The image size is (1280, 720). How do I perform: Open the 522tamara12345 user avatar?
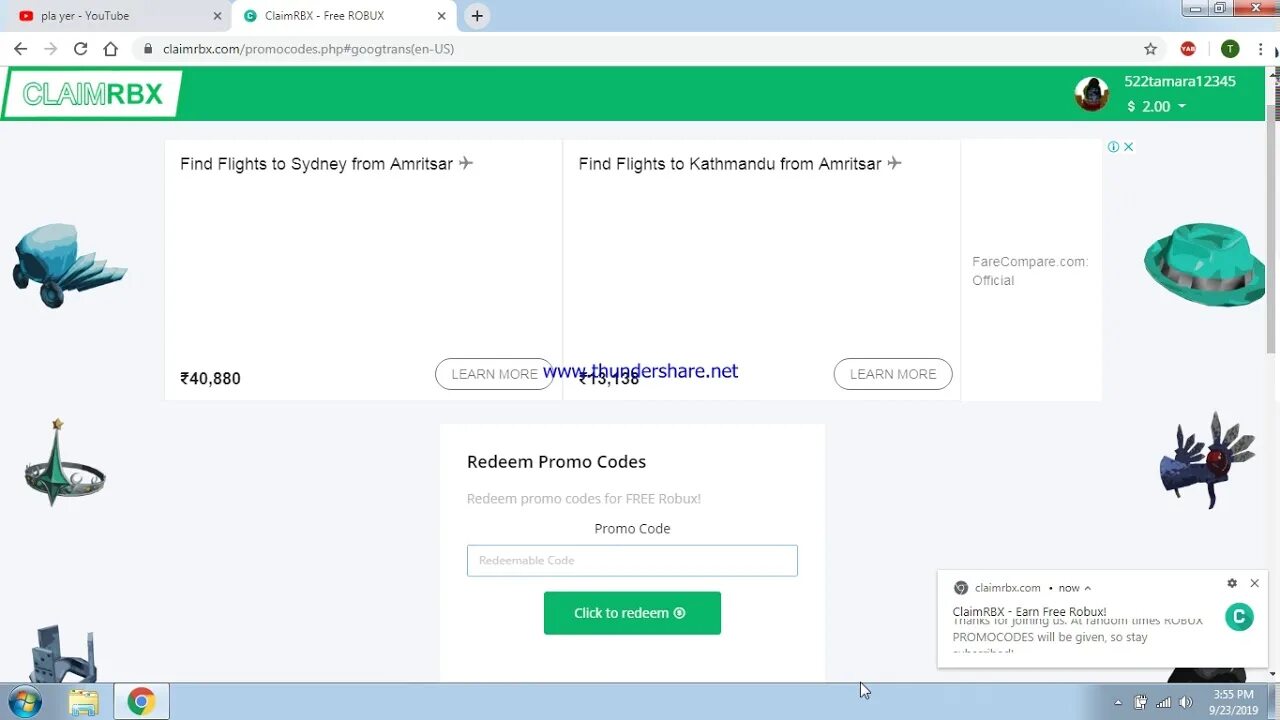(1092, 94)
